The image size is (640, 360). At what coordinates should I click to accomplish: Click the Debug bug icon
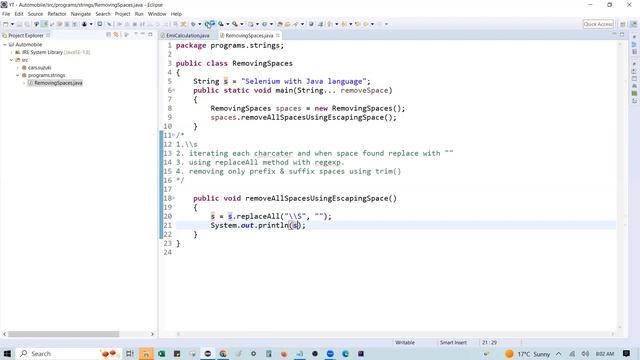point(193,24)
